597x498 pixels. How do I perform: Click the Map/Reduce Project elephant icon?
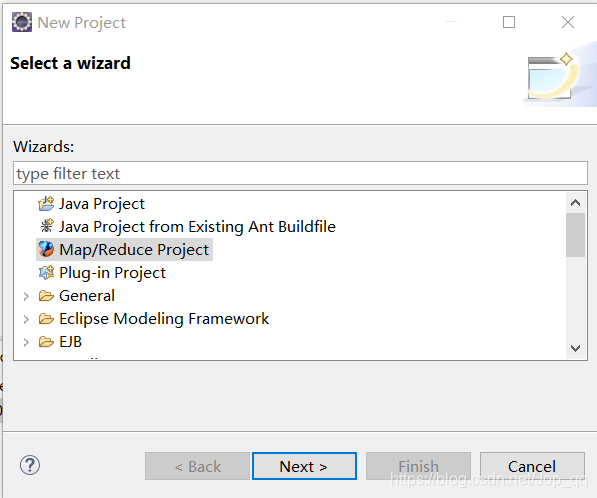[x=46, y=249]
